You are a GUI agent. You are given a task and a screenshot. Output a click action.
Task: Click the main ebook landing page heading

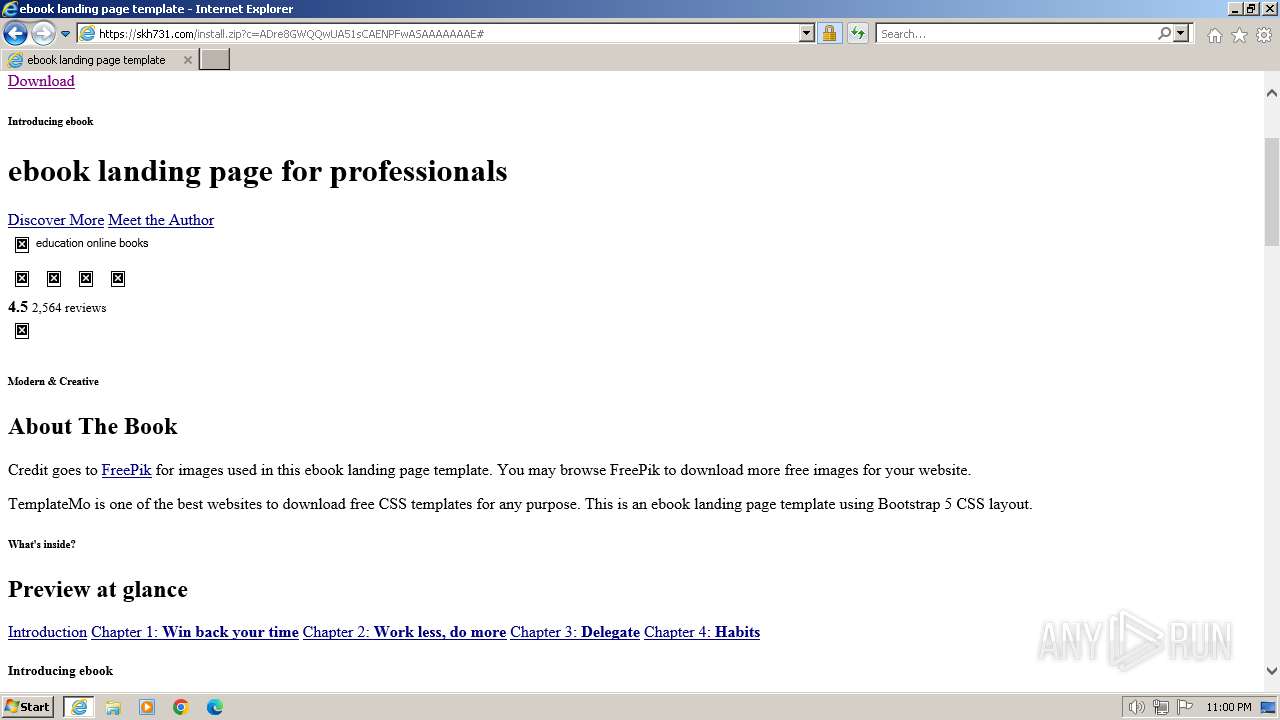click(x=258, y=171)
